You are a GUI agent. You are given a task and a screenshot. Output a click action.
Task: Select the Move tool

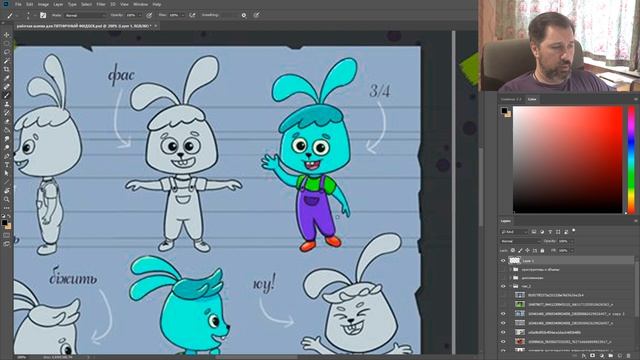tap(7, 35)
